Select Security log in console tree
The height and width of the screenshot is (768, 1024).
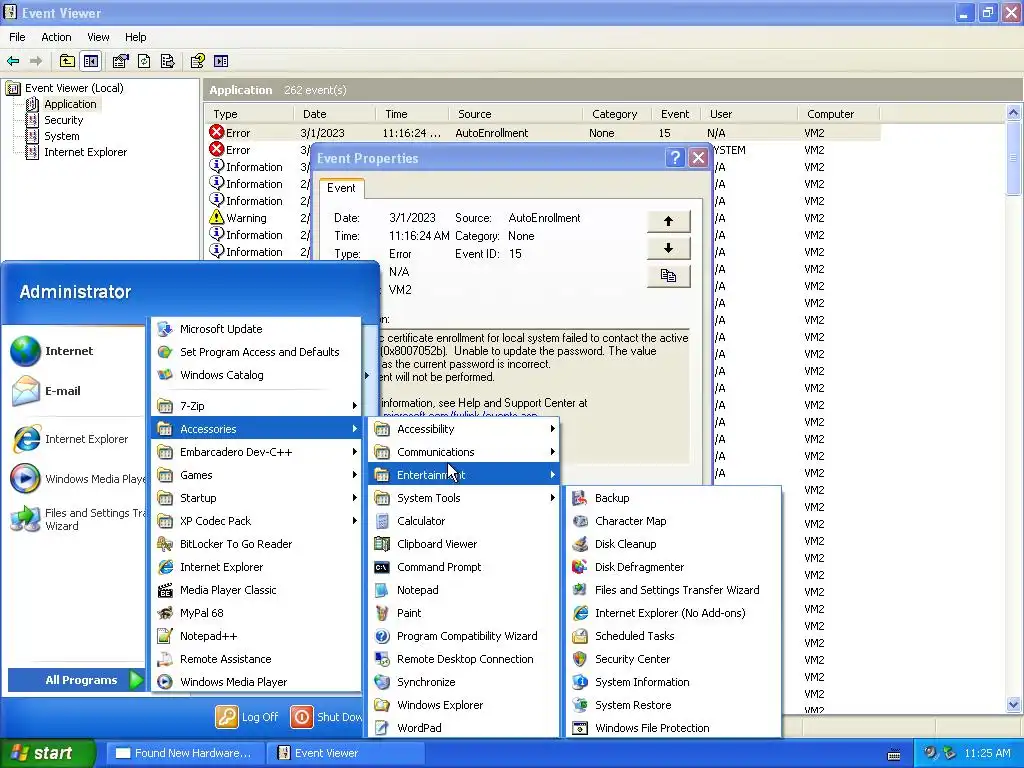tap(63, 120)
